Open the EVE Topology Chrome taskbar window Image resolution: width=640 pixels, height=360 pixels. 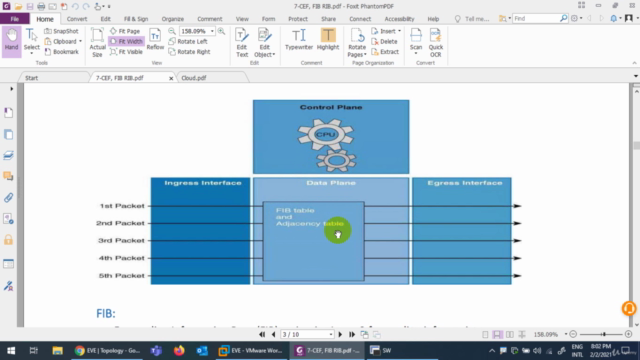[107, 351]
